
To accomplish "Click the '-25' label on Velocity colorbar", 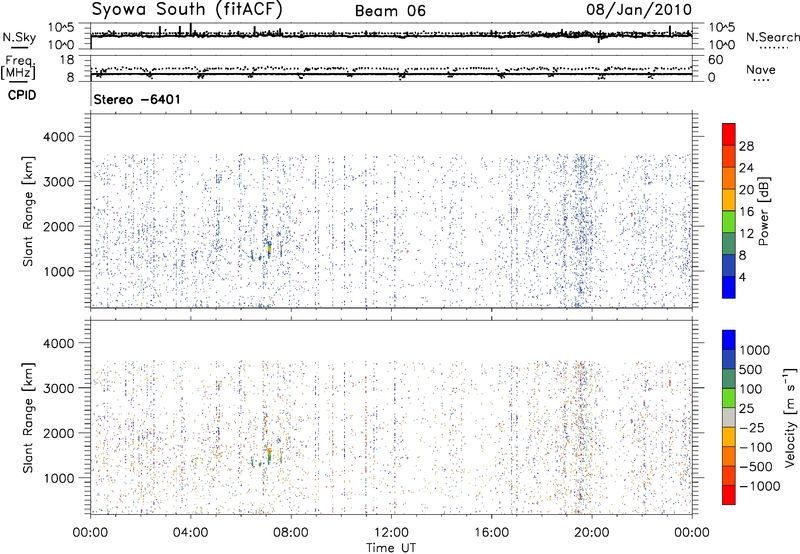I will pyautogui.click(x=754, y=427).
